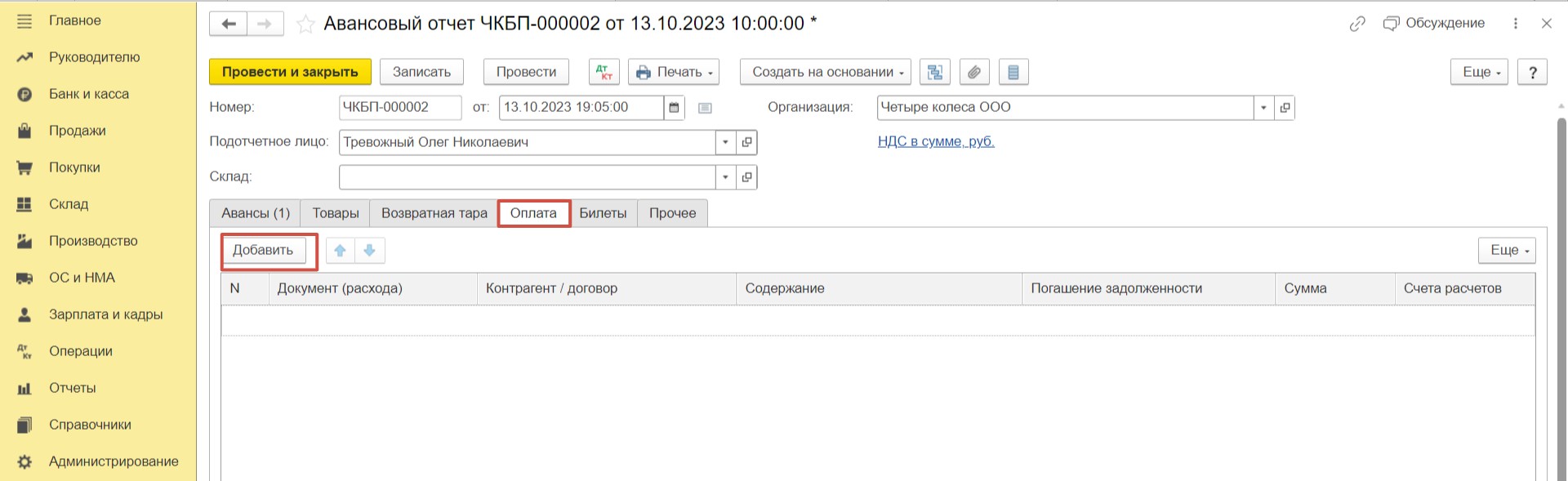Click the vertical scrollbar on the right
The width and height of the screenshot is (1568, 481).
click(1561, 298)
